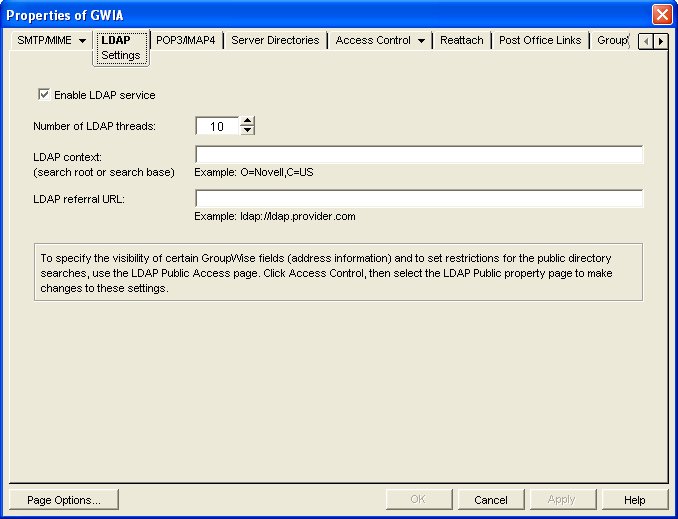Click the LDAP referral URL field
This screenshot has height=519, width=678.
click(x=419, y=199)
